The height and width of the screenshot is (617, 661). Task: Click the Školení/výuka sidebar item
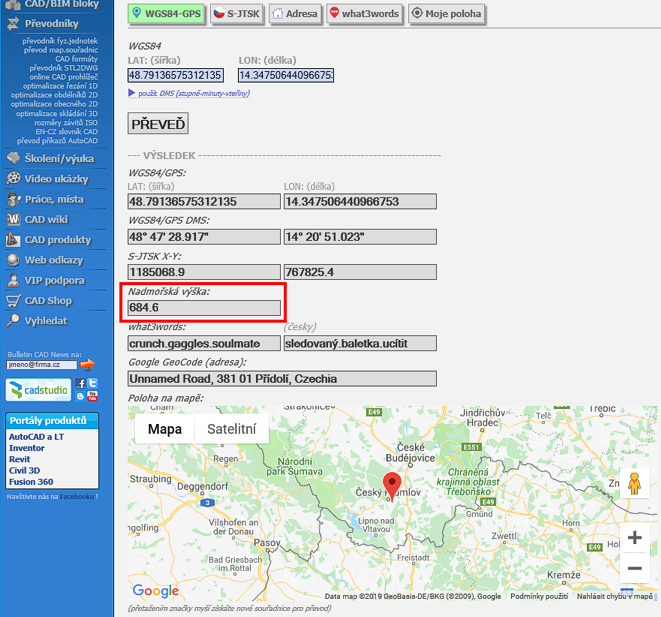(59, 158)
